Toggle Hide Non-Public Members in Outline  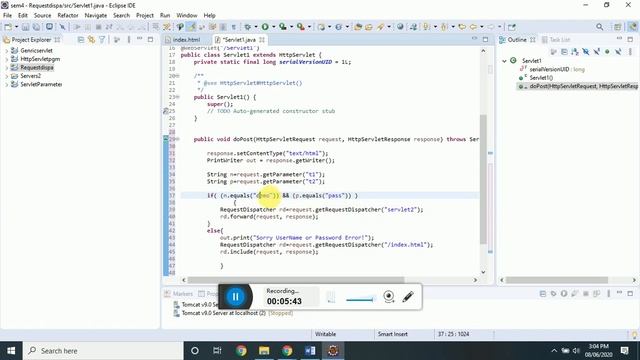607,52
